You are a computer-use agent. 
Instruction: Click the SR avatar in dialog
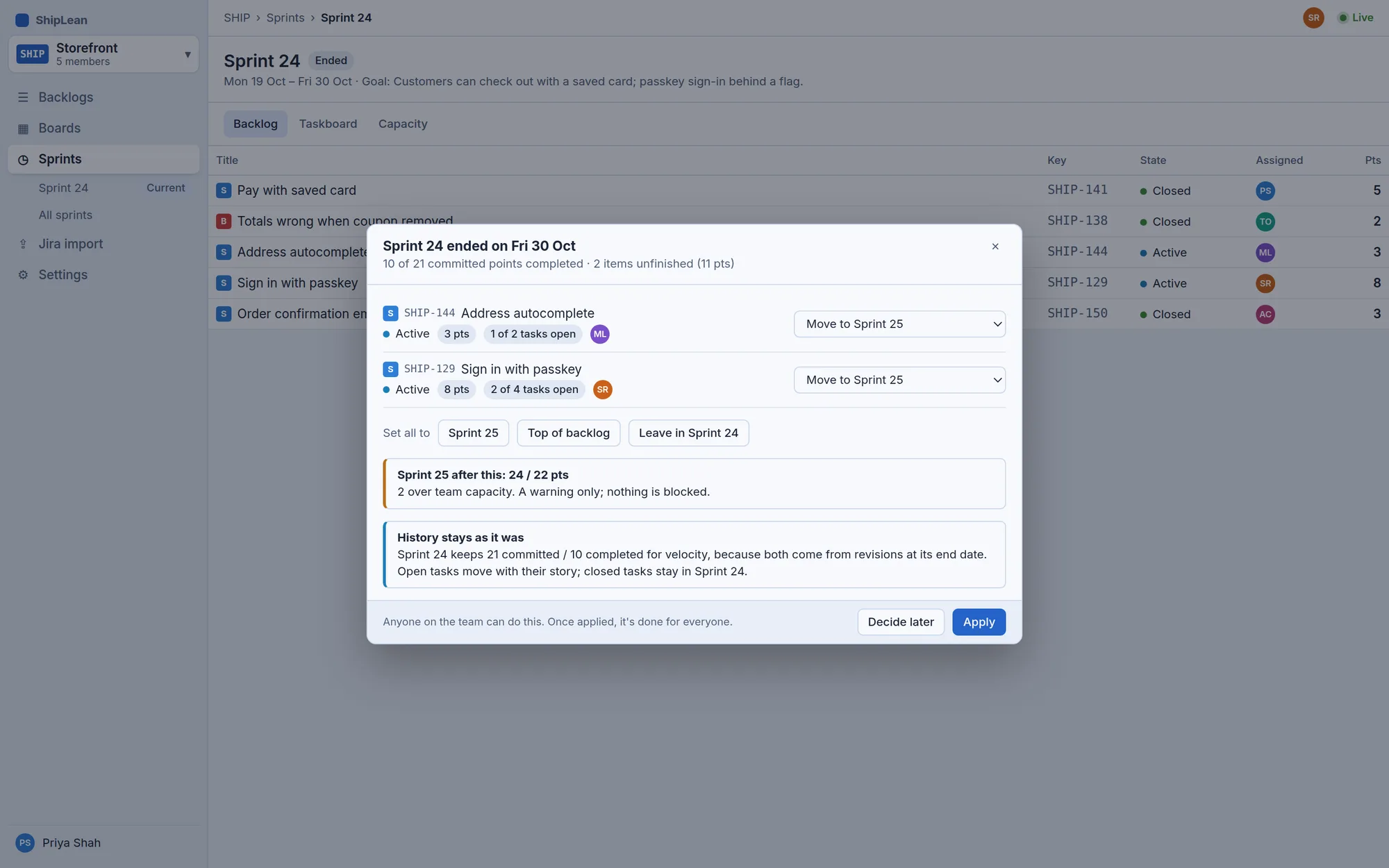(x=603, y=390)
